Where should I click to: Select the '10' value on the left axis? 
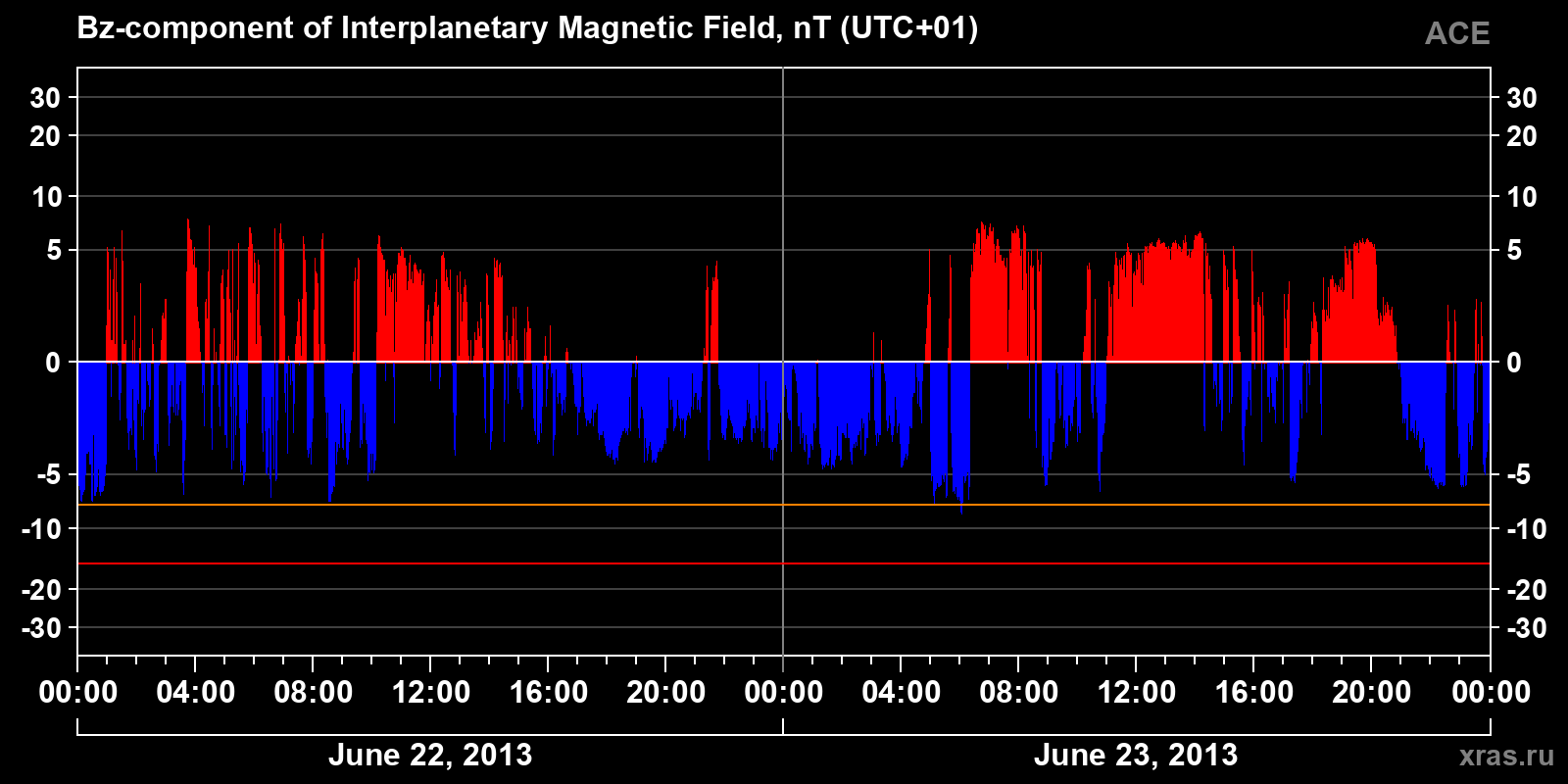pos(46,197)
